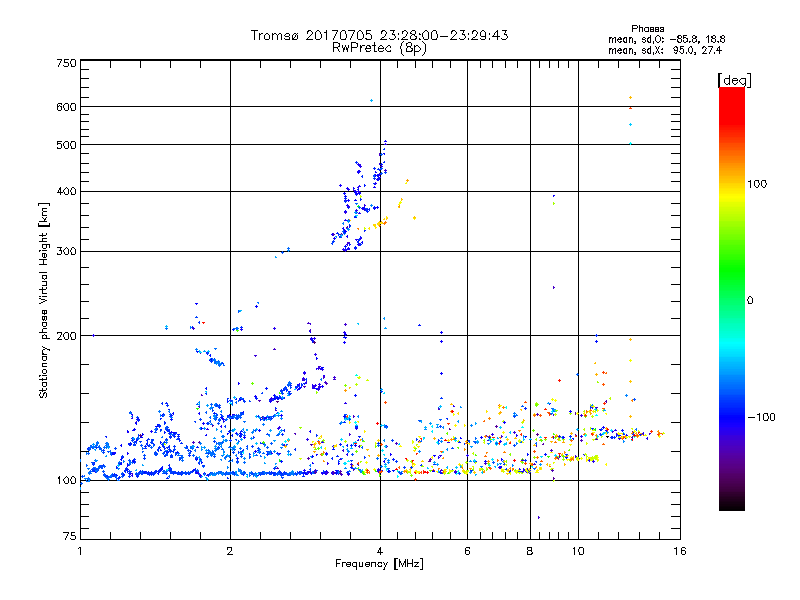800x600 pixels.
Task: Click the '750' y-axis tick label
Action: click(x=66, y=63)
